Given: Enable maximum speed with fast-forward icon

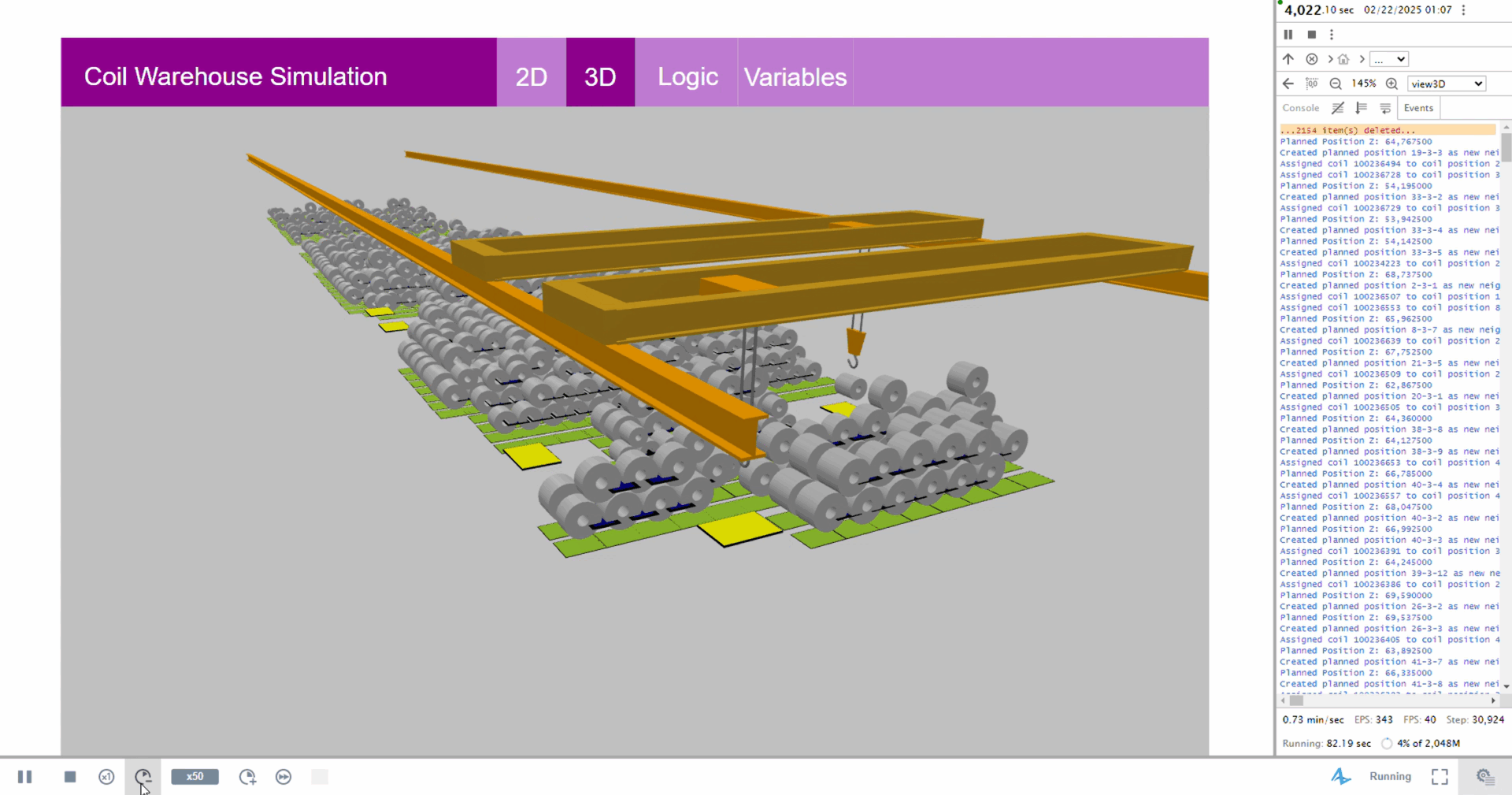Looking at the screenshot, I should pyautogui.click(x=283, y=777).
